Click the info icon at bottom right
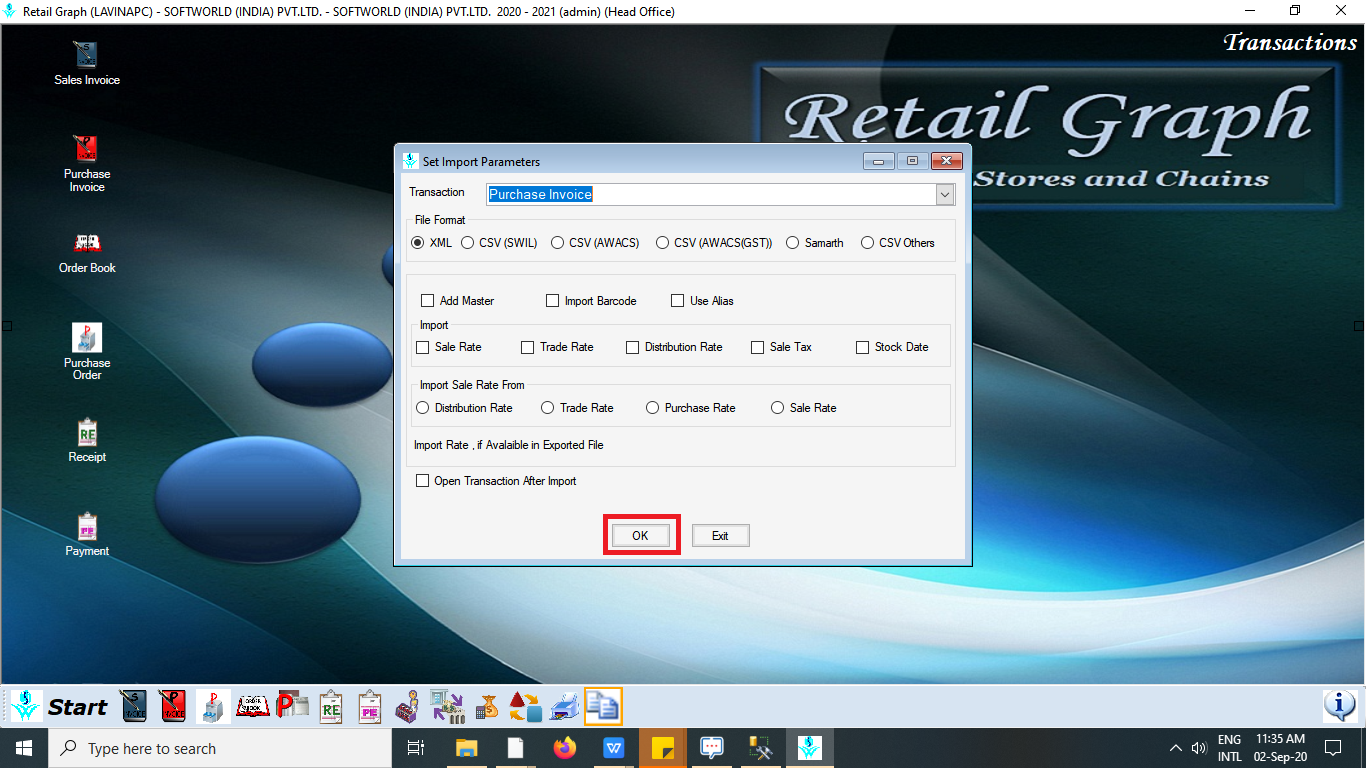Image resolution: width=1366 pixels, height=768 pixels. 1339,706
